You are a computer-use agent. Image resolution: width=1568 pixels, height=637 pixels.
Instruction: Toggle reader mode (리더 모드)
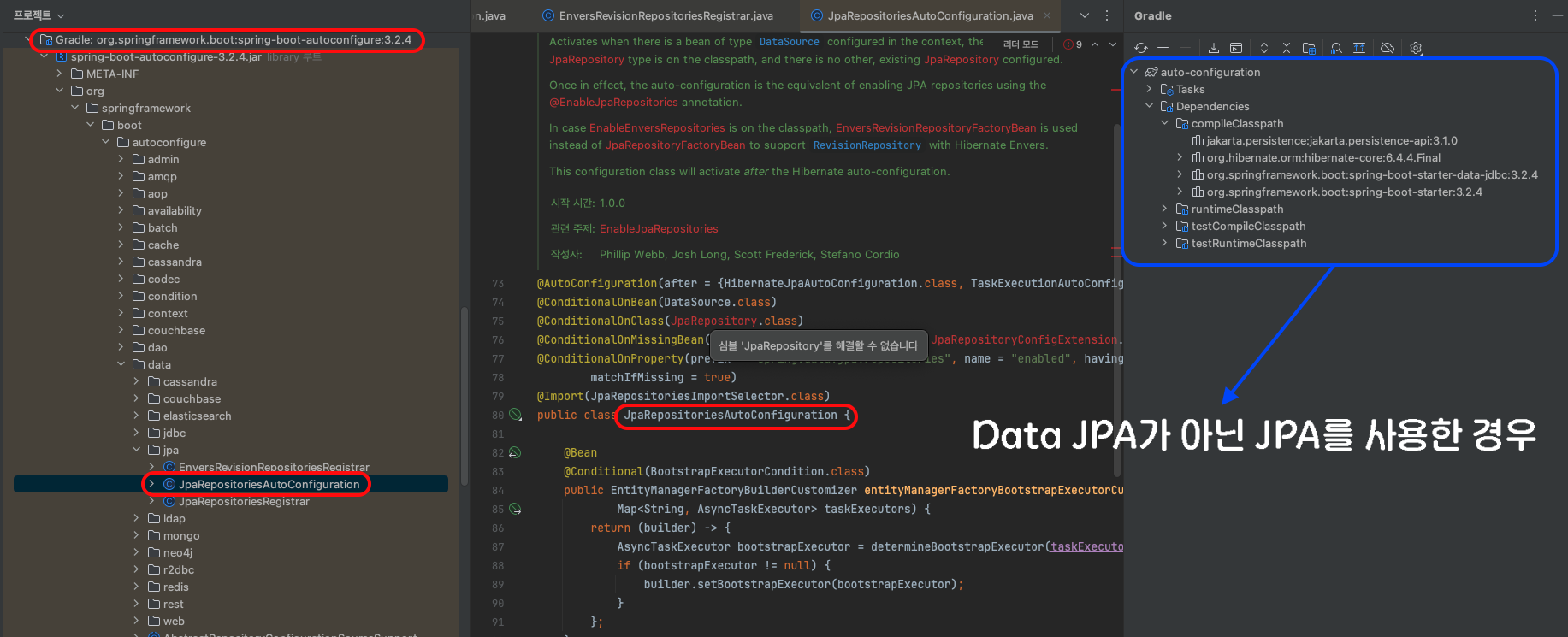click(1021, 44)
